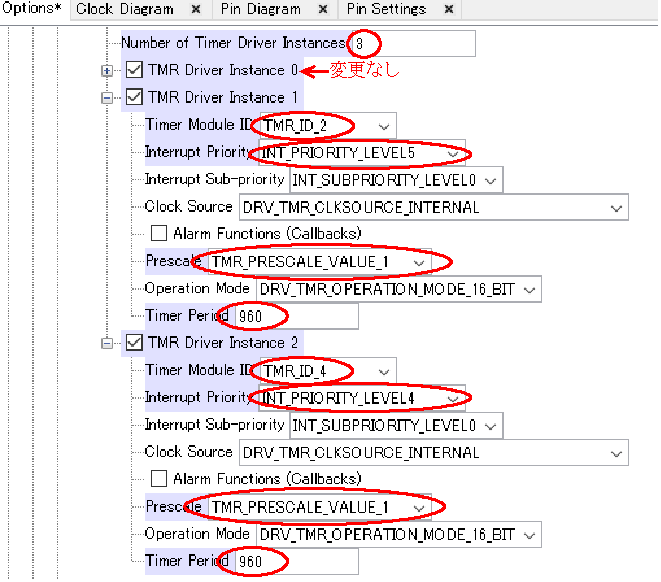Switch to the Pin Settings tab

(x=386, y=9)
